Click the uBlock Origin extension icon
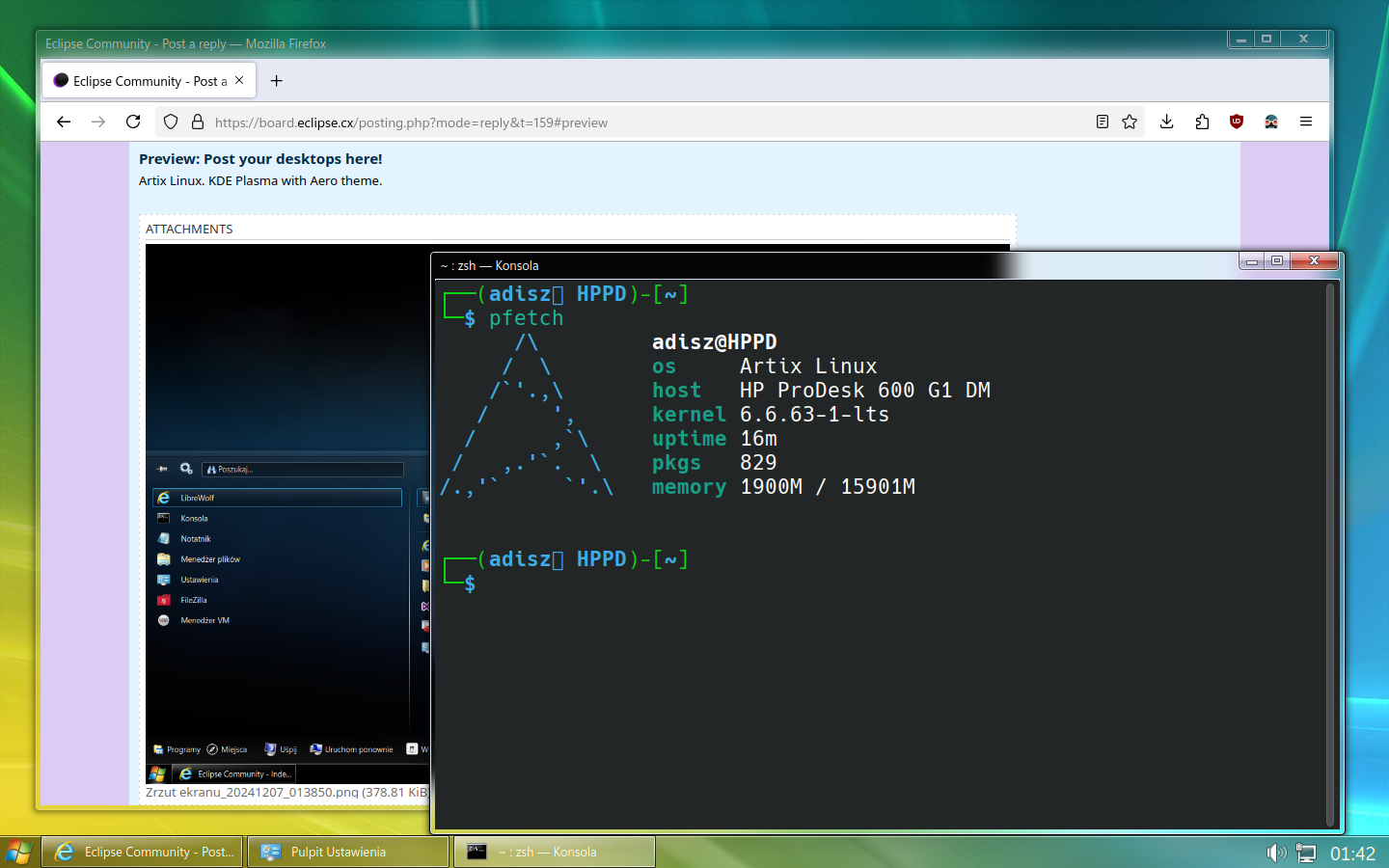Screen dimensions: 1389x868 click(1237, 122)
